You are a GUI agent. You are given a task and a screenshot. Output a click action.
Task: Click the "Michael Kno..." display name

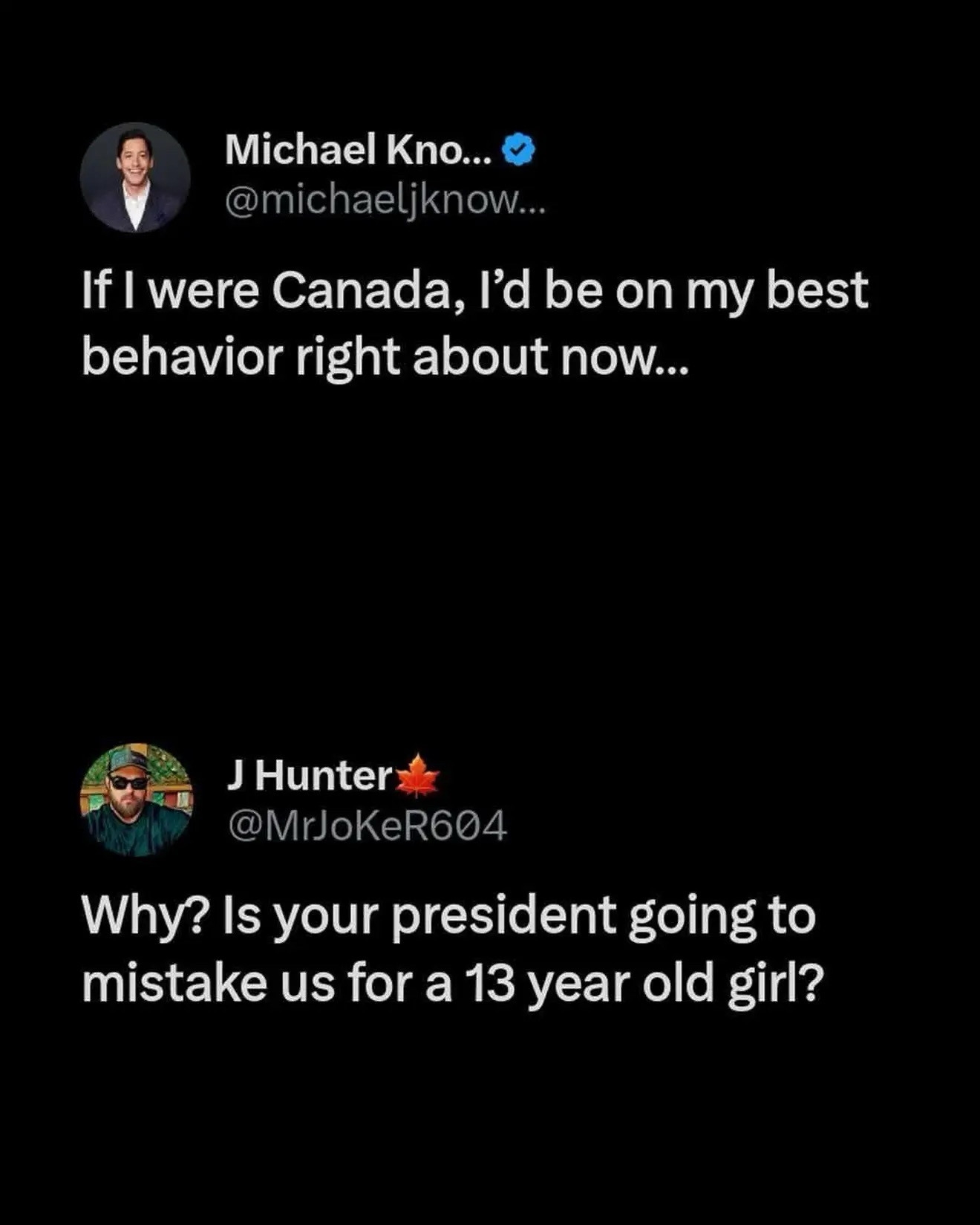tap(357, 151)
